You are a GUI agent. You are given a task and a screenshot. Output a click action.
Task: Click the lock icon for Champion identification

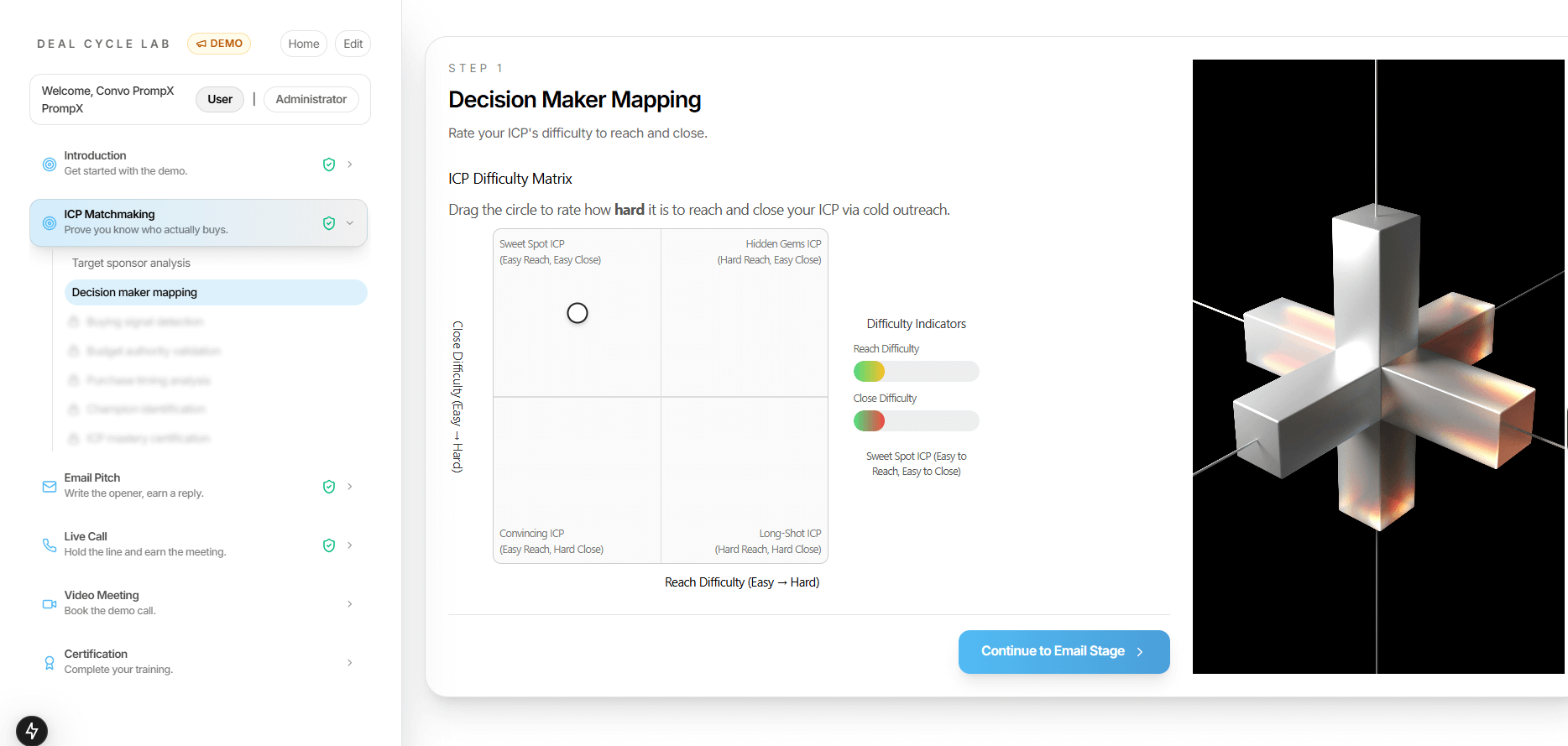(x=74, y=409)
